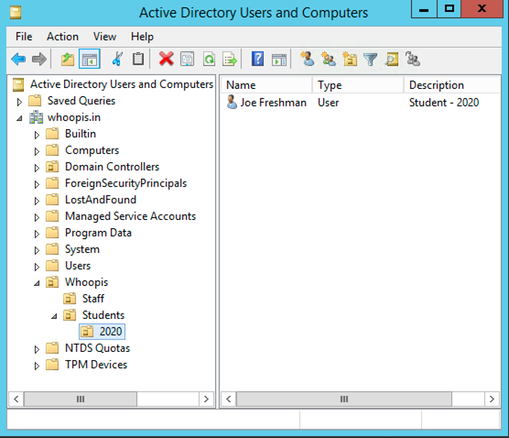The width and height of the screenshot is (509, 438).
Task: Collapse the Whoopis OU arrow
Action: pos(37,283)
